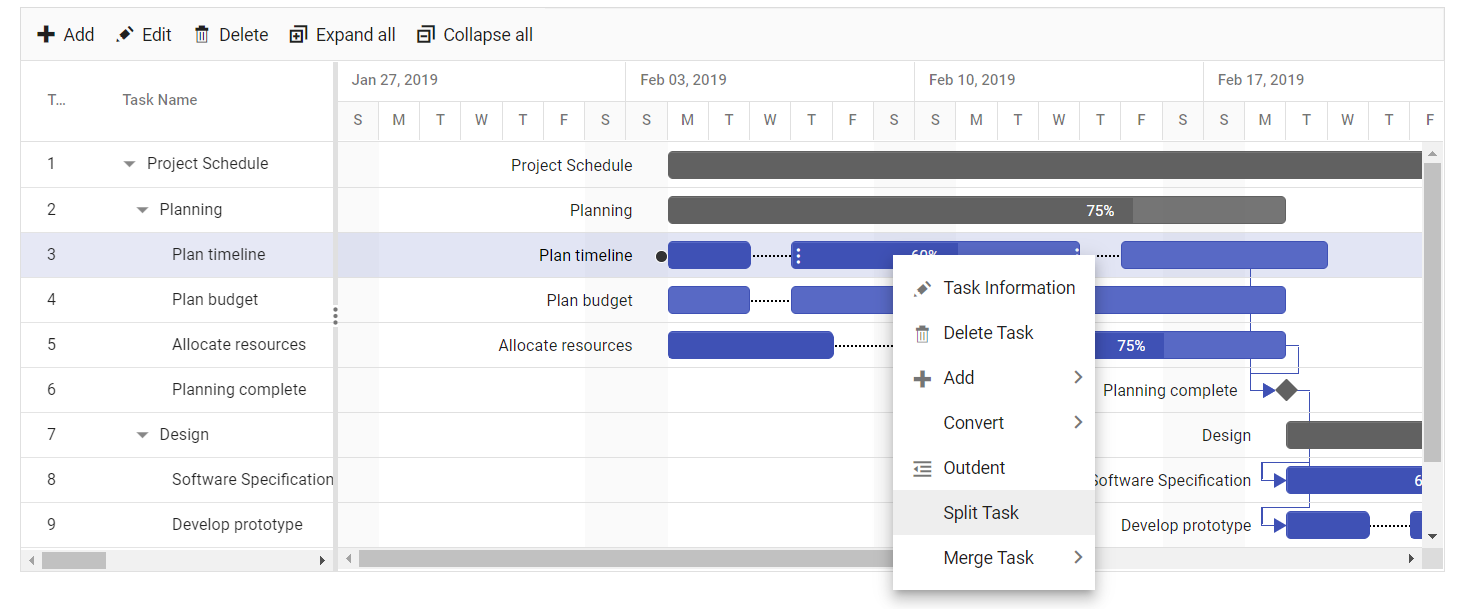Select the Plan budget row in the task grid
This screenshot has width=1468, height=609.
coord(177,300)
